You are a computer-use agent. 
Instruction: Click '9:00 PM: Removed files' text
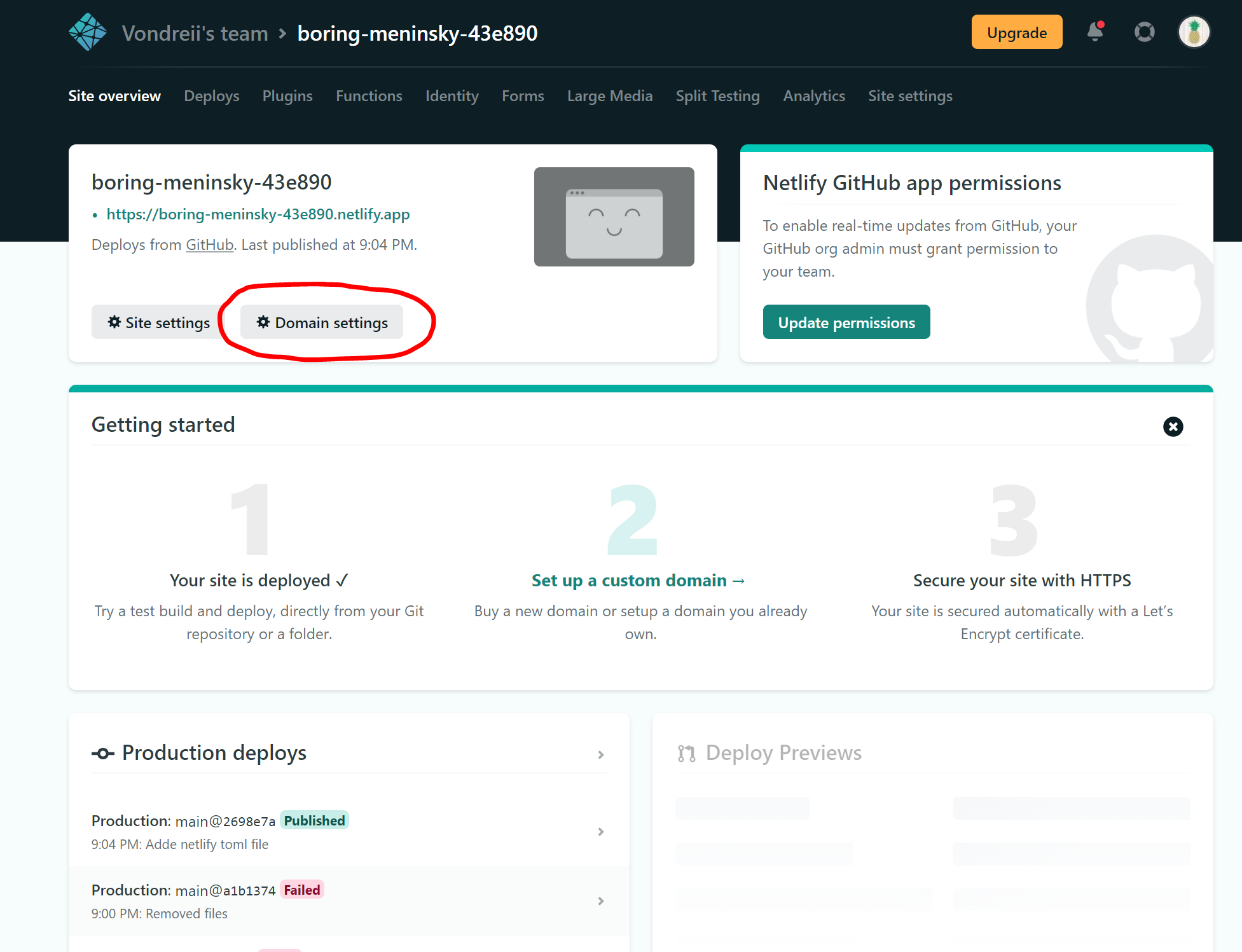point(160,914)
